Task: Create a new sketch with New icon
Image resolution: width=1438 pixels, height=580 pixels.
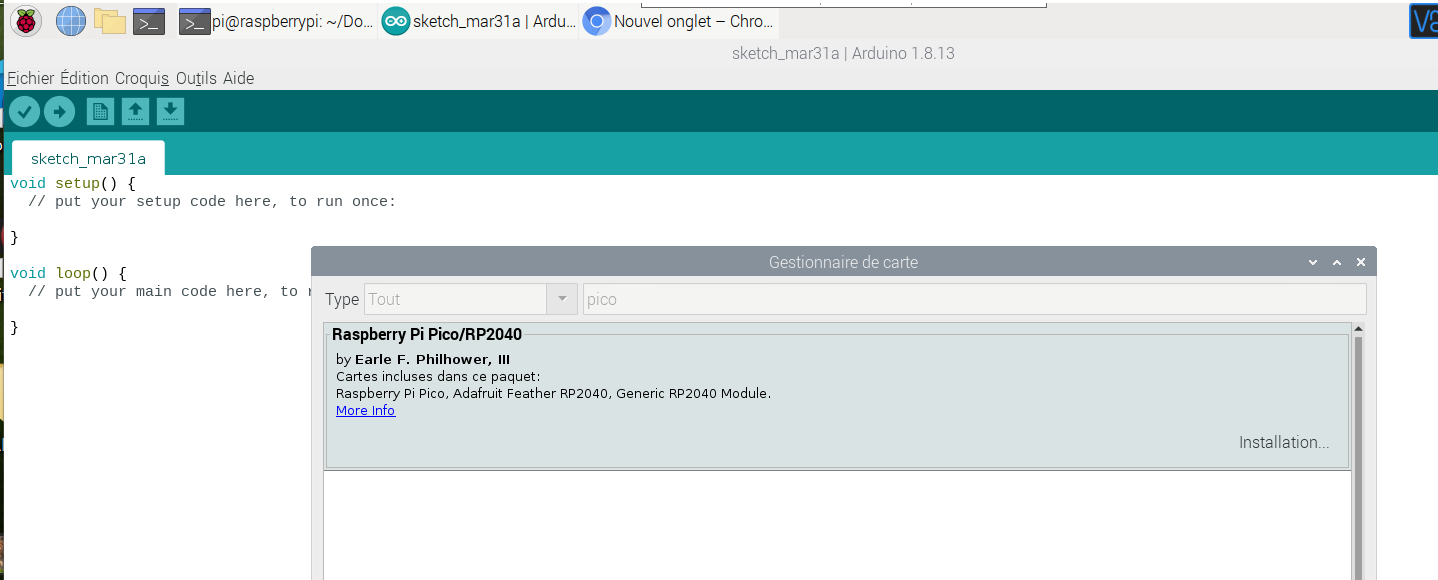Action: click(x=100, y=111)
